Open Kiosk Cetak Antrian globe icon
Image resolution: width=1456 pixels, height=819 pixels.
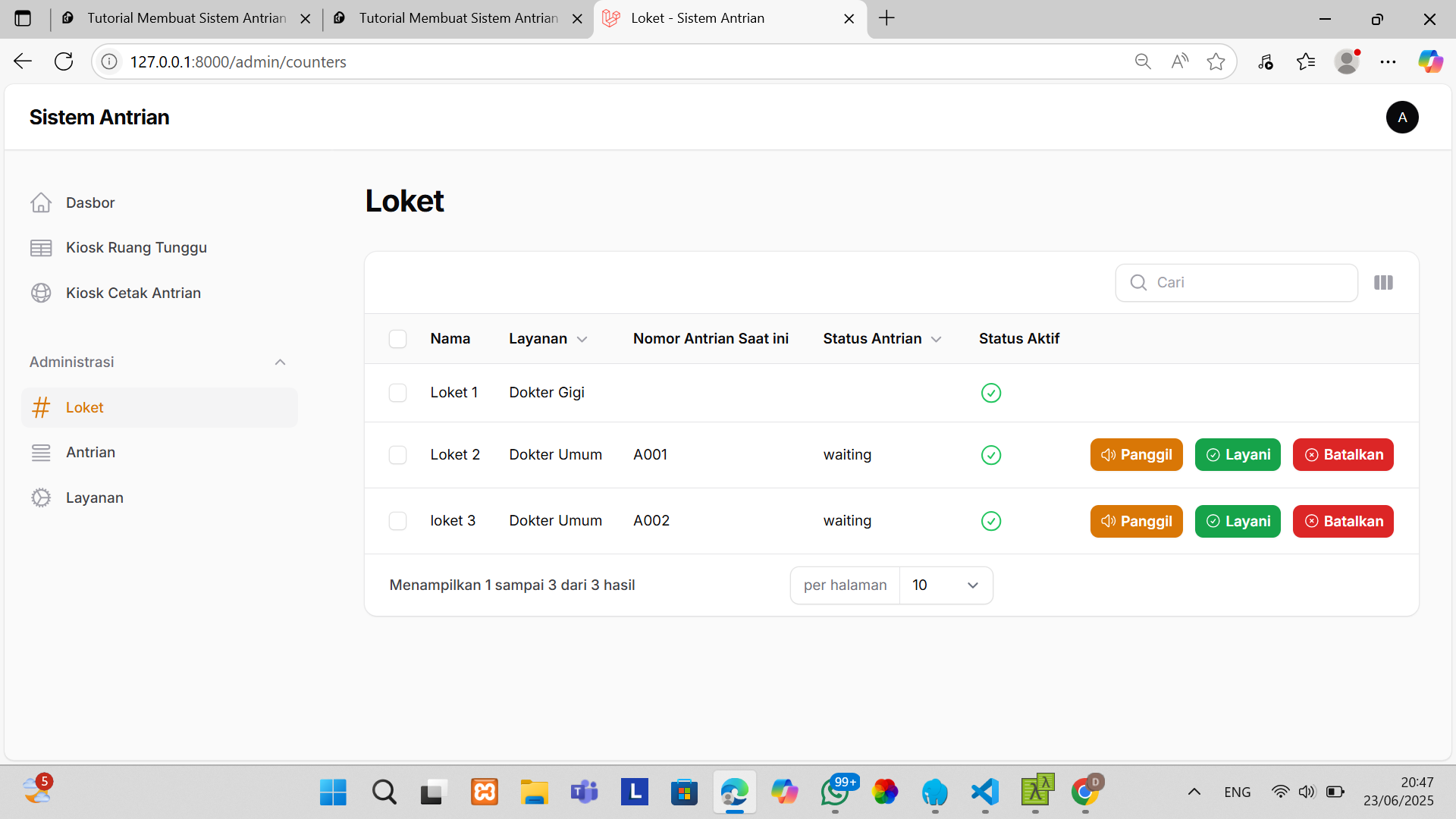(41, 293)
